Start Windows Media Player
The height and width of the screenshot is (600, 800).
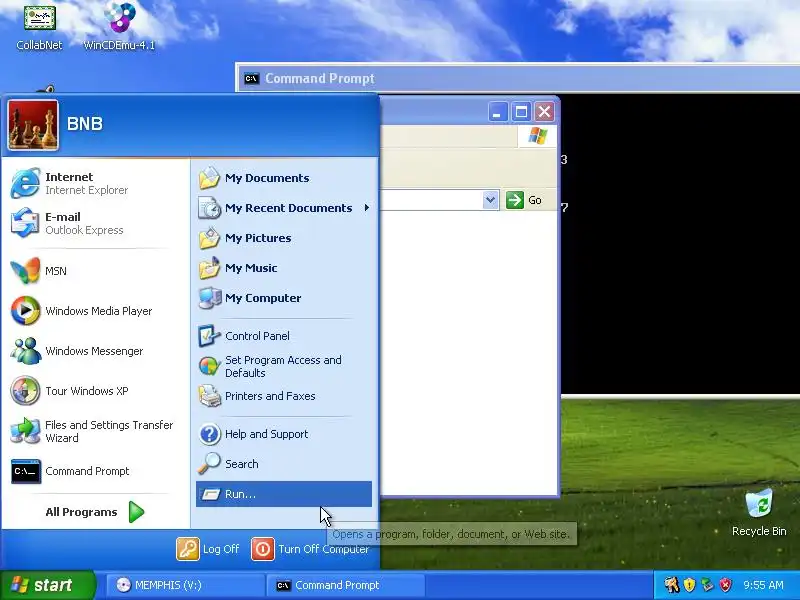(x=96, y=311)
